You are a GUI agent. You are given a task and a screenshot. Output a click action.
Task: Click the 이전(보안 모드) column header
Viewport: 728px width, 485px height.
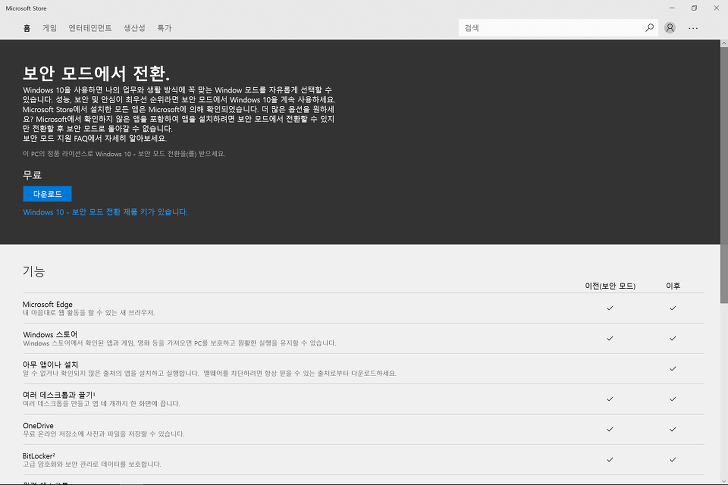(x=610, y=286)
